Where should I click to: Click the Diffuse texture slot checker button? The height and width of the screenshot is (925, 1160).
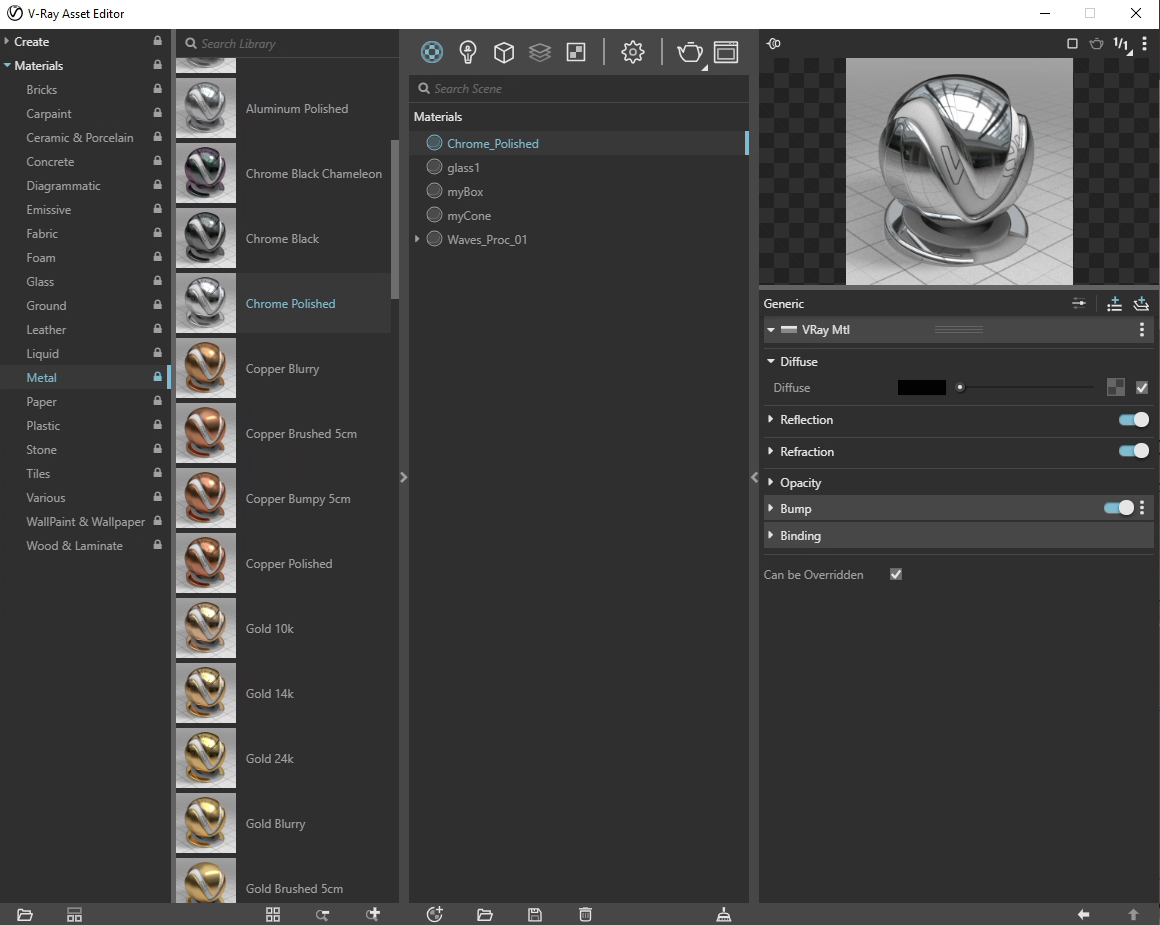point(1116,387)
